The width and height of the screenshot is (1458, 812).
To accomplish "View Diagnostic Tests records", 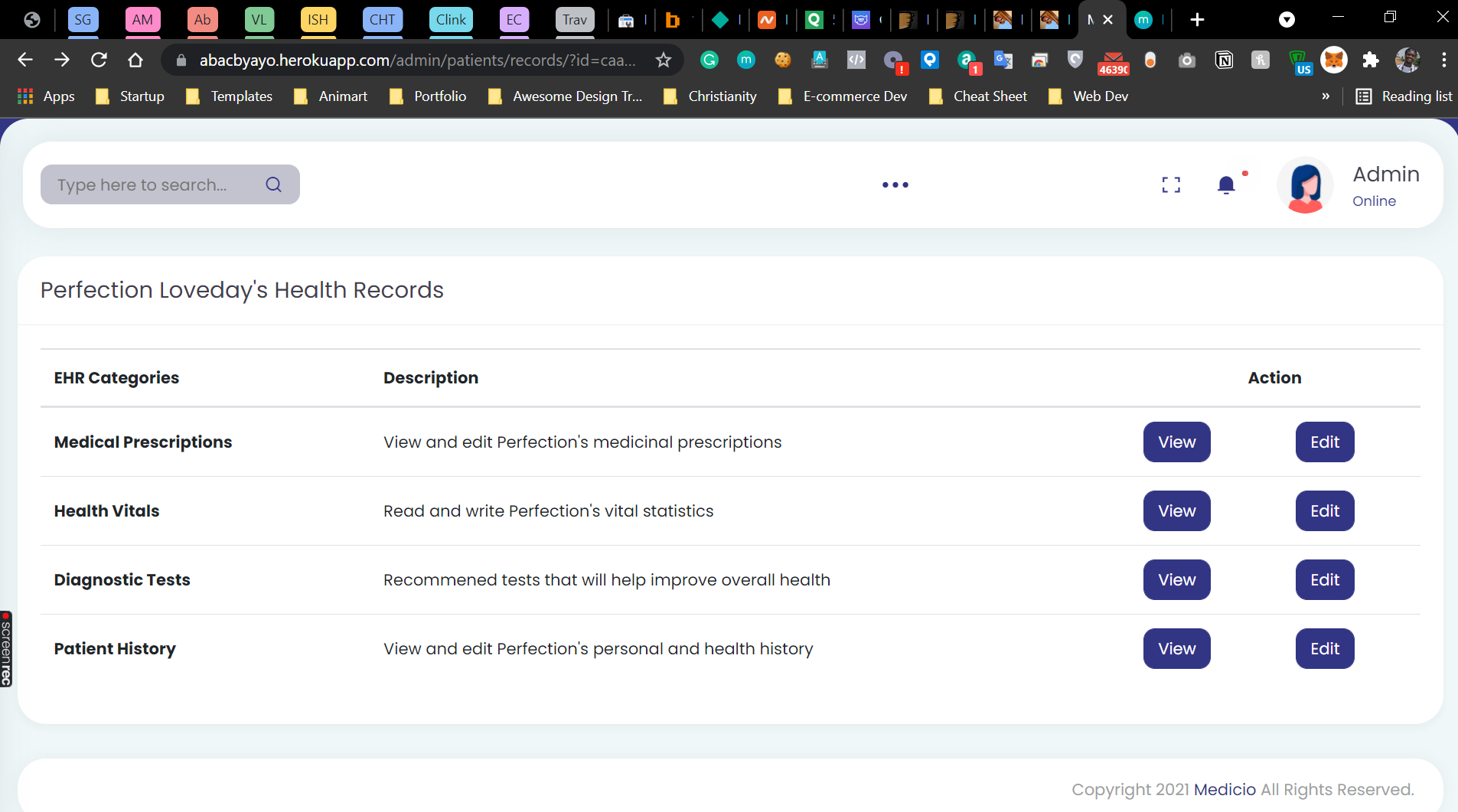I will click(1176, 579).
